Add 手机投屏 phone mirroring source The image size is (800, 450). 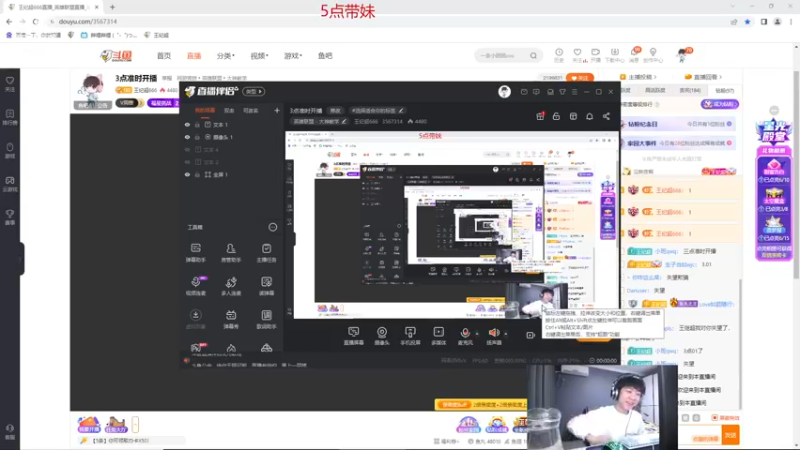410,336
